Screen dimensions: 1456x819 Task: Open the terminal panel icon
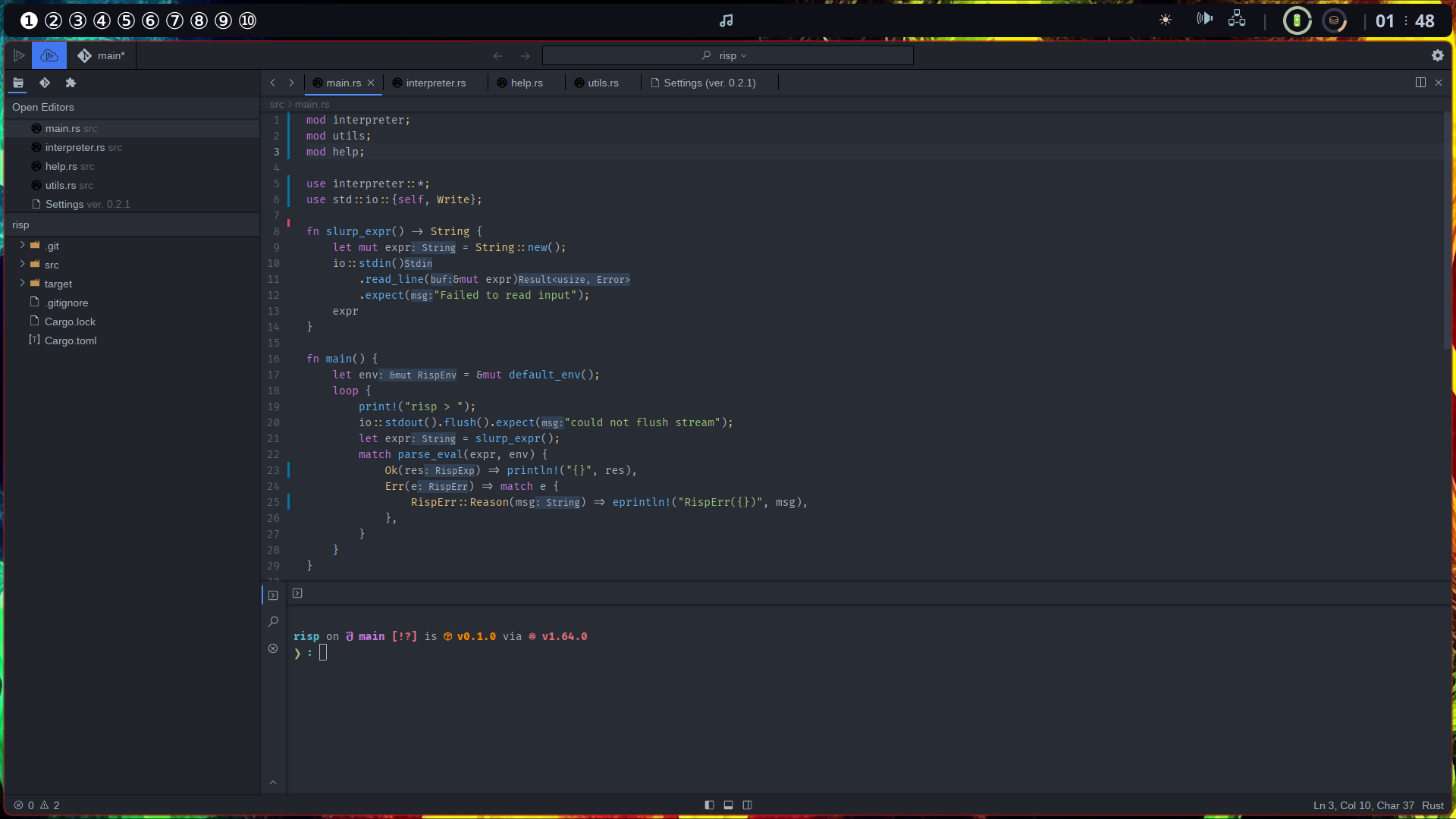[273, 595]
